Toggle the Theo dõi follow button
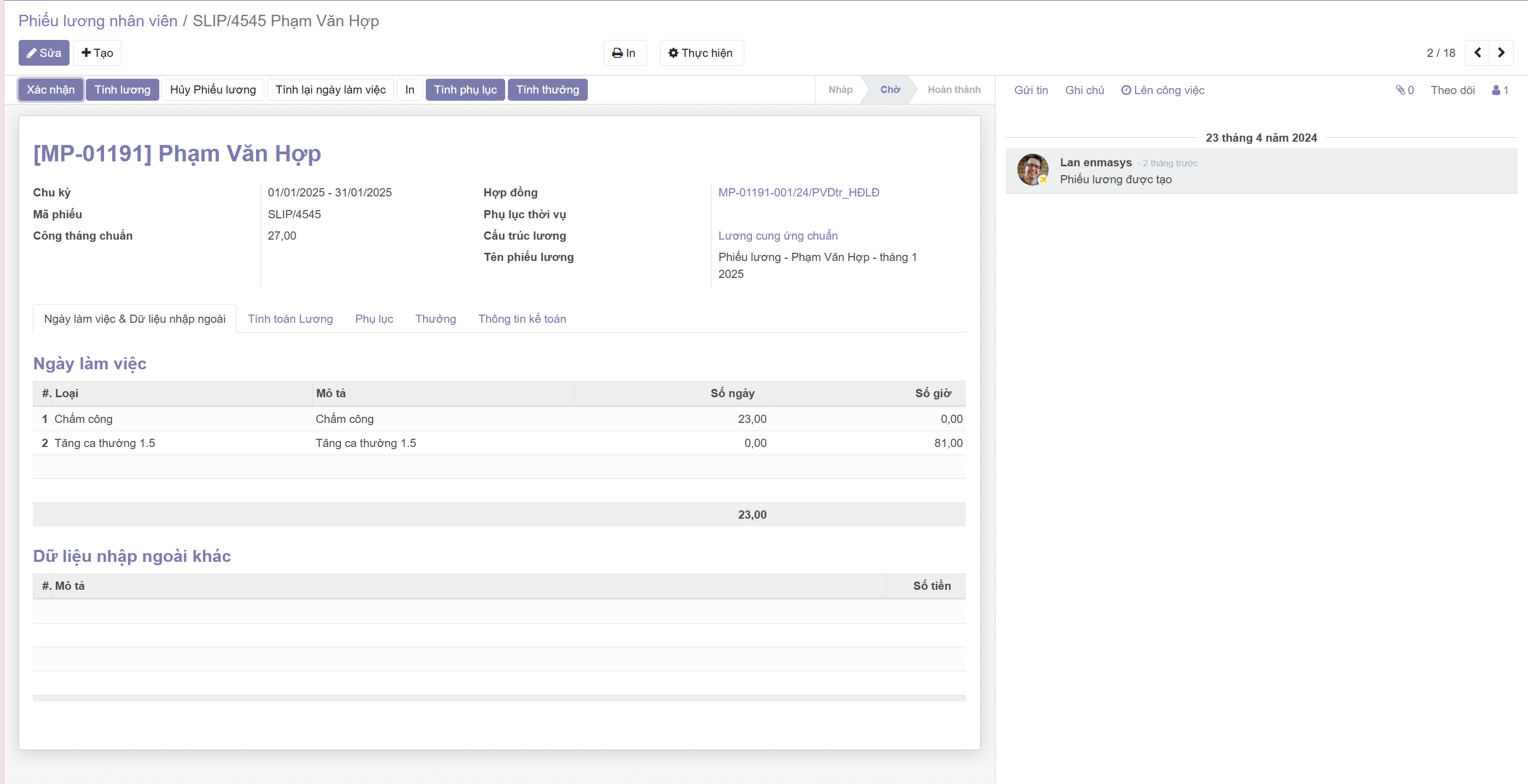Viewport: 1528px width, 784px height. [1452, 90]
